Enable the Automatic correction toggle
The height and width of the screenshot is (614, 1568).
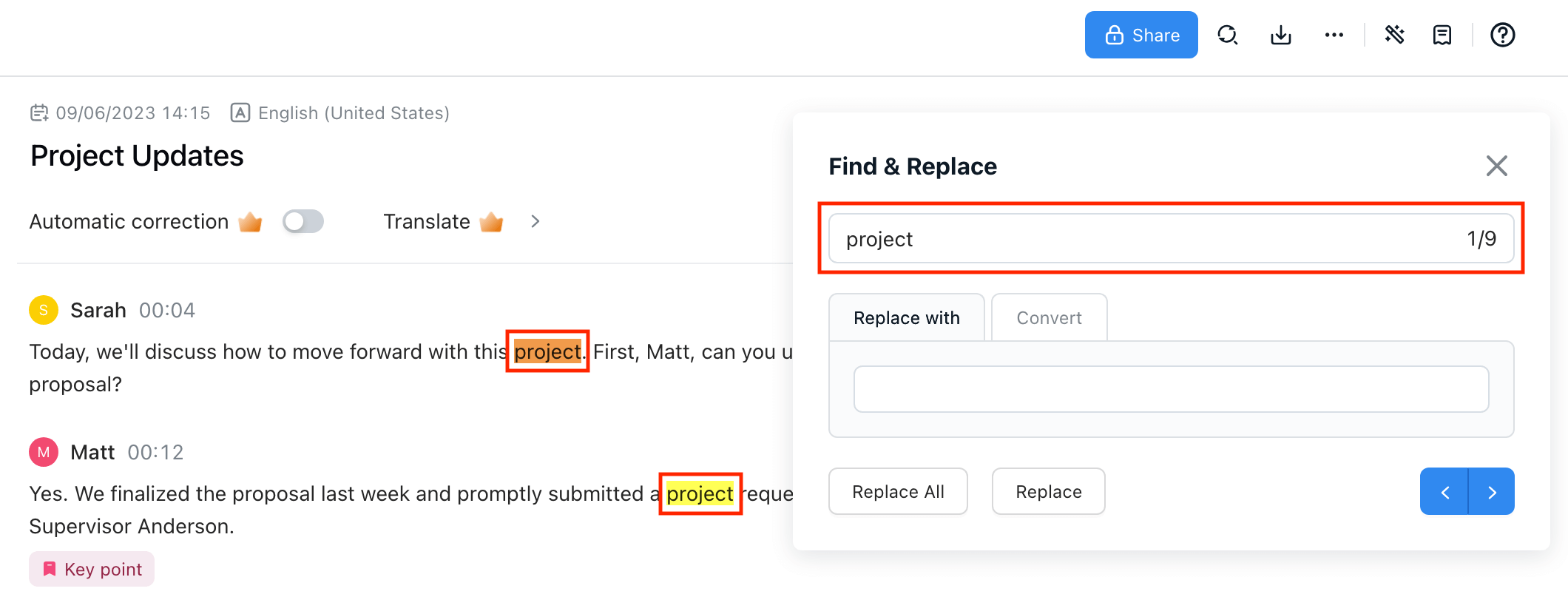coord(303,221)
